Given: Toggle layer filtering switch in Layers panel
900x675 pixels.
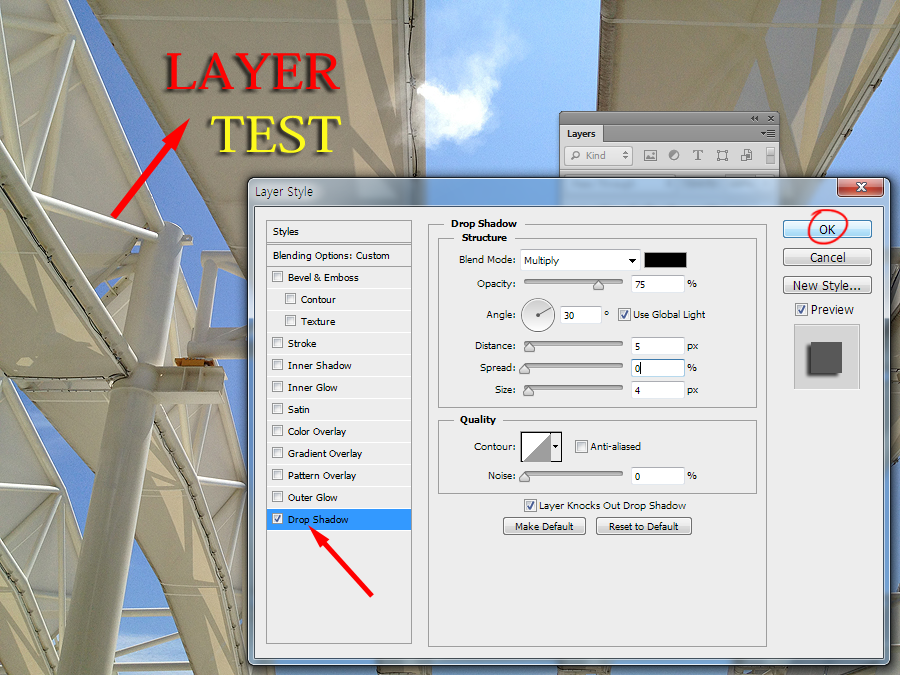Looking at the screenshot, I should pos(770,156).
